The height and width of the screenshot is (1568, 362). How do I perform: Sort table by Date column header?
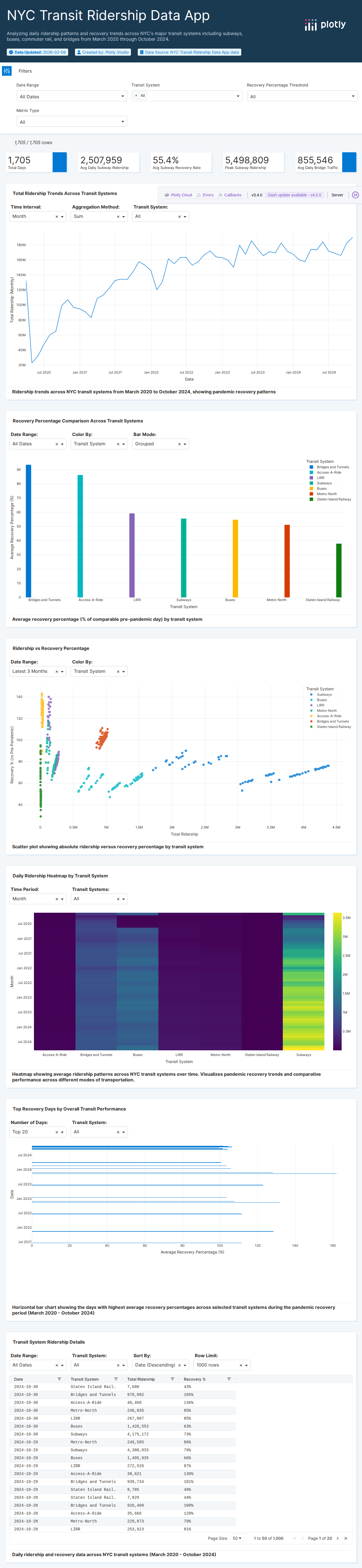19,1379
